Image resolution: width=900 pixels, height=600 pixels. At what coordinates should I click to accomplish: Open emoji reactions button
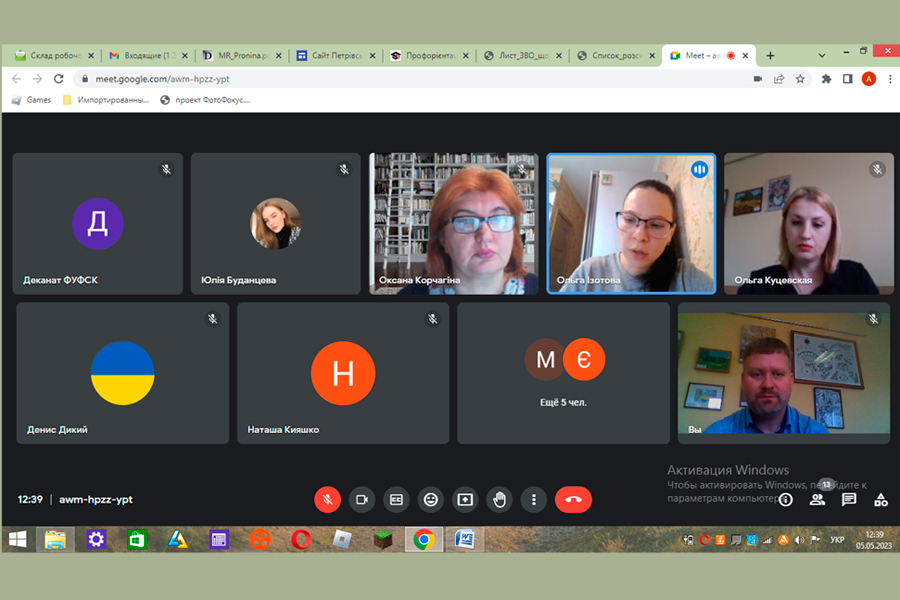point(430,500)
